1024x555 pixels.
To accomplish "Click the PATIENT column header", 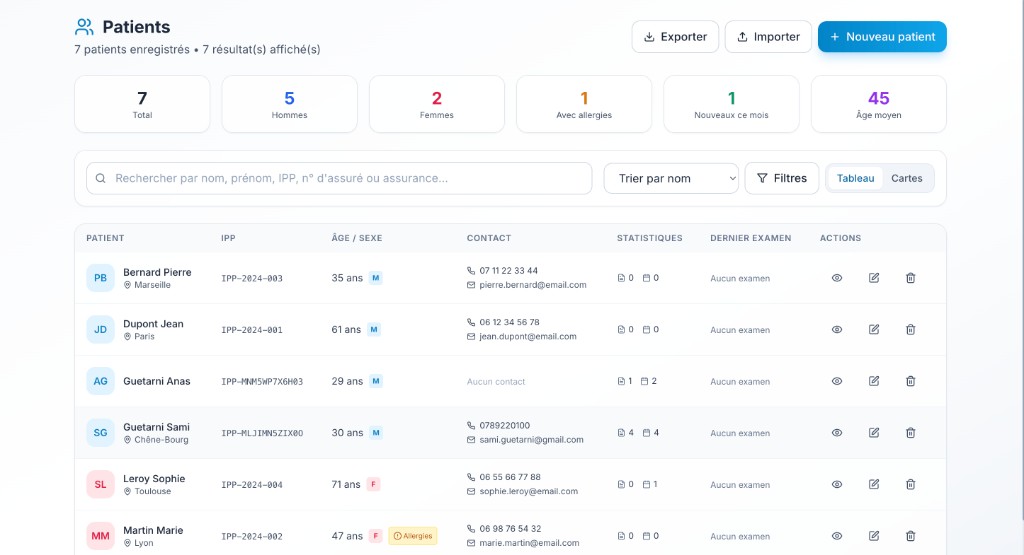I will [x=105, y=238].
